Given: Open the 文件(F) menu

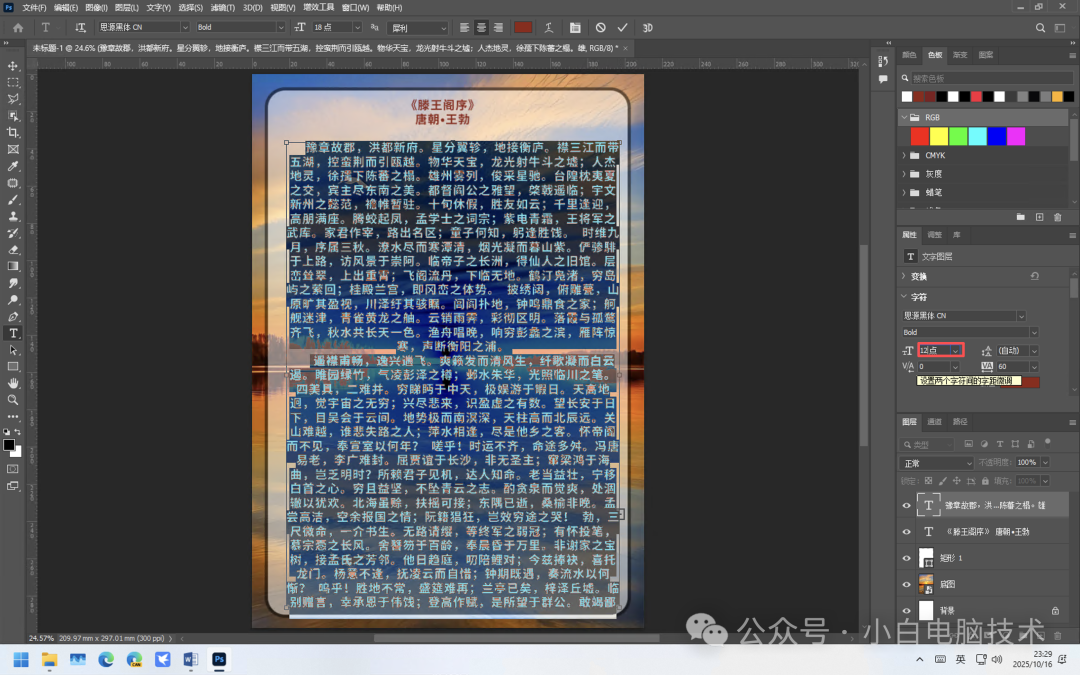Looking at the screenshot, I should point(34,8).
